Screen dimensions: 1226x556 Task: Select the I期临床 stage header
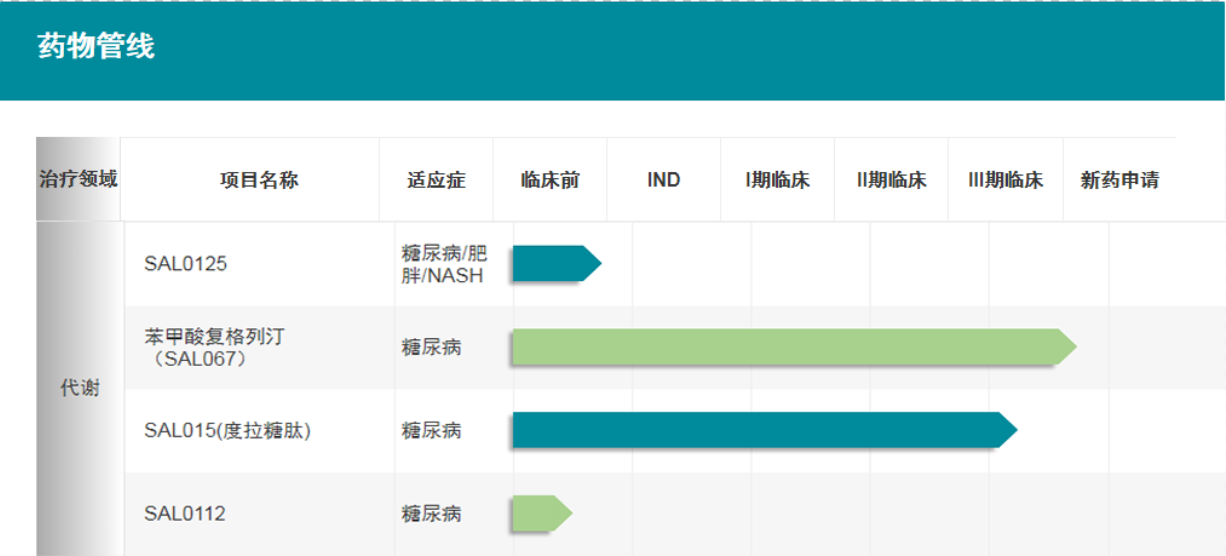[777, 180]
